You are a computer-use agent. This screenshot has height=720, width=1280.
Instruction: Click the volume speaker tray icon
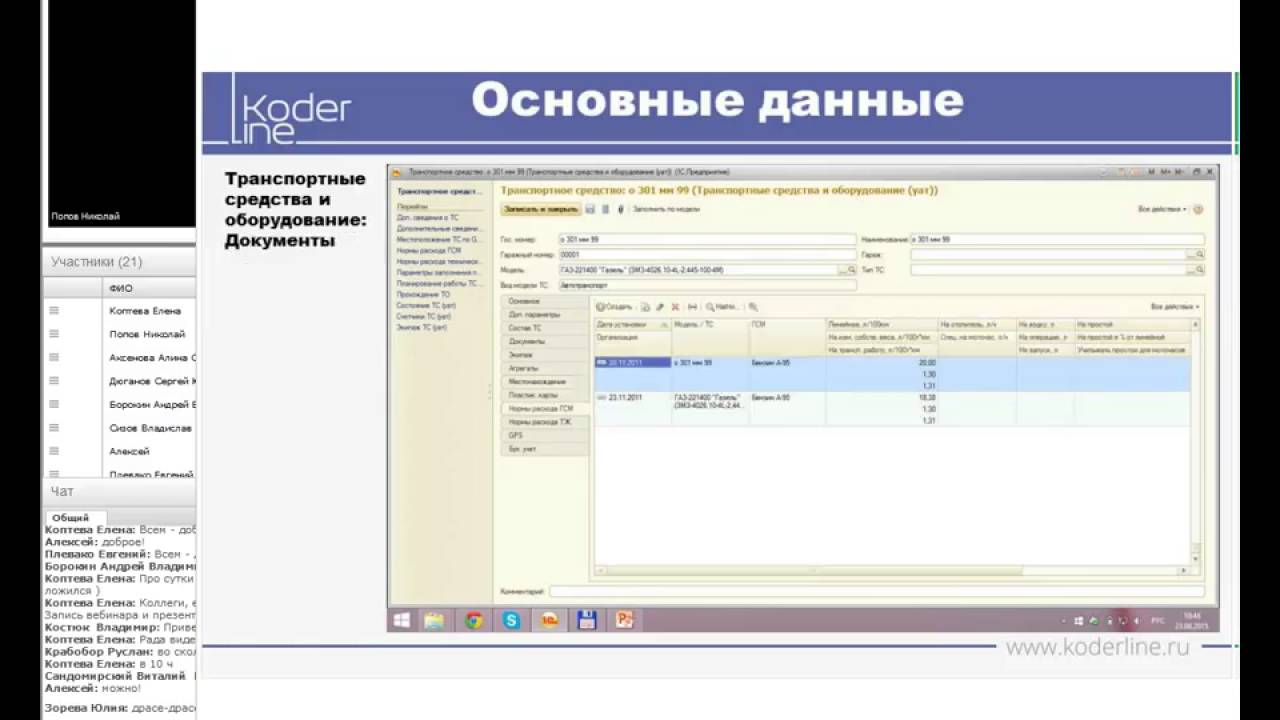tap(1136, 621)
